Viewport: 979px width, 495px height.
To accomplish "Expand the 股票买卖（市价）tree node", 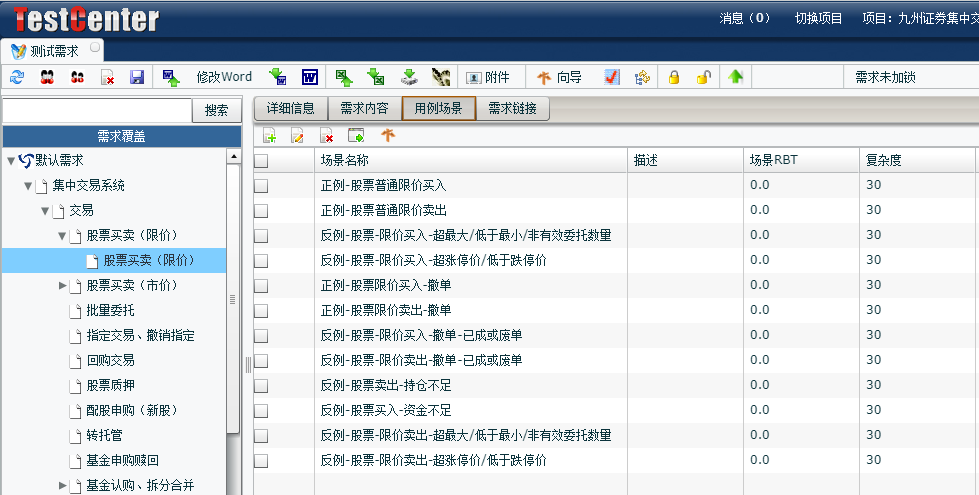I will 63,286.
